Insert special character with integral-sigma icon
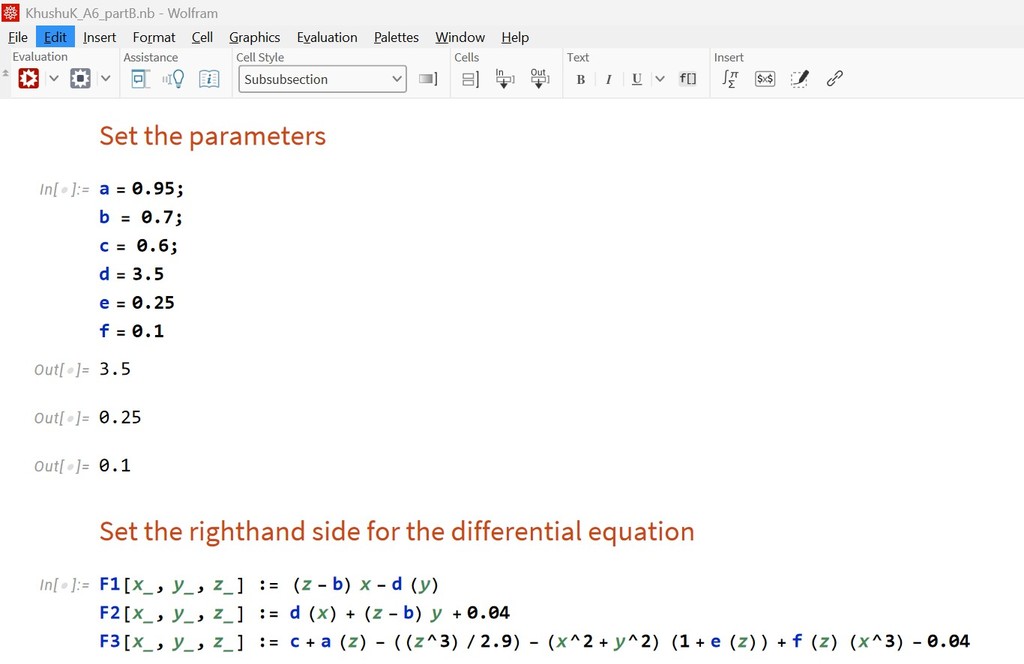1024x664 pixels. coord(730,79)
